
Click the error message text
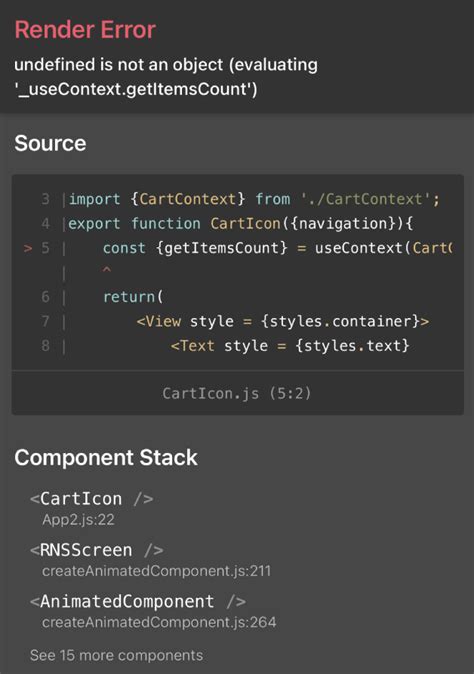[166, 77]
